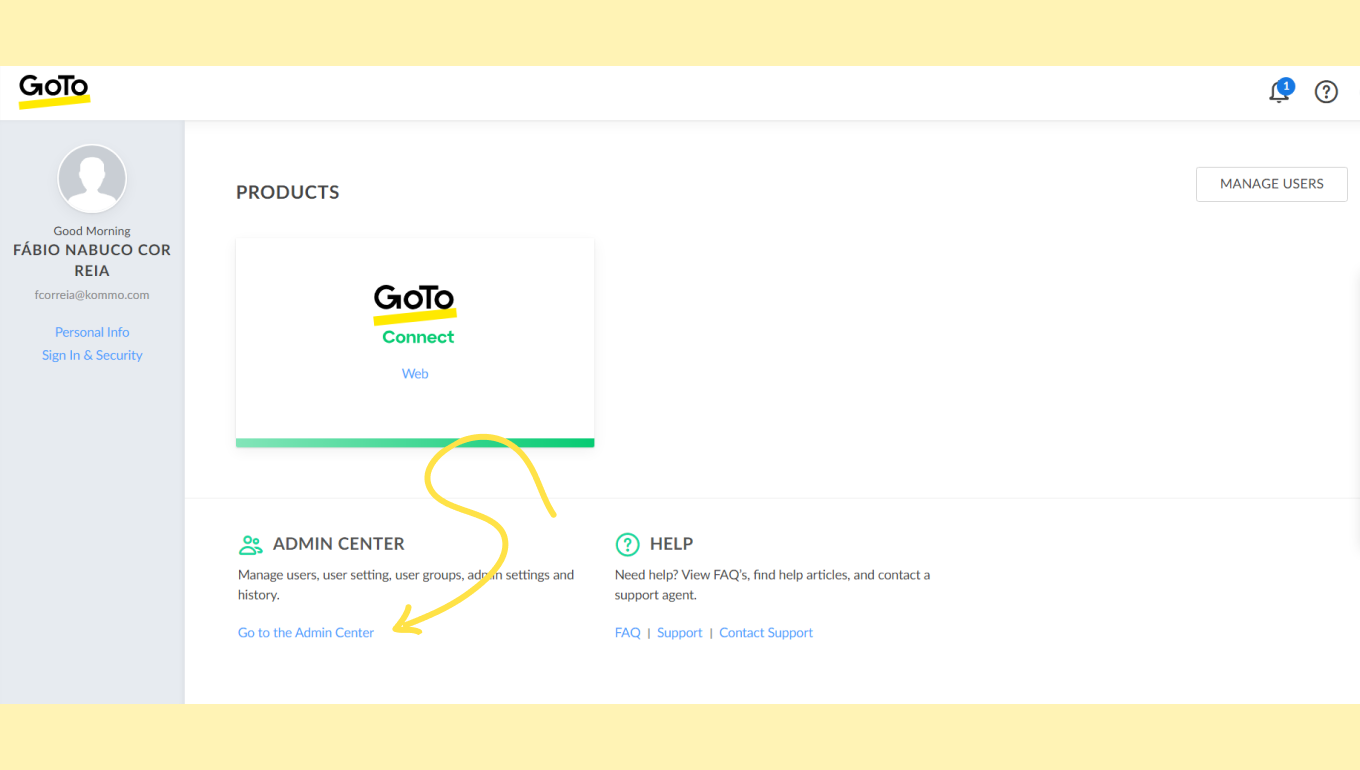
Task: Go to the Admin Center link
Action: pyautogui.click(x=306, y=633)
